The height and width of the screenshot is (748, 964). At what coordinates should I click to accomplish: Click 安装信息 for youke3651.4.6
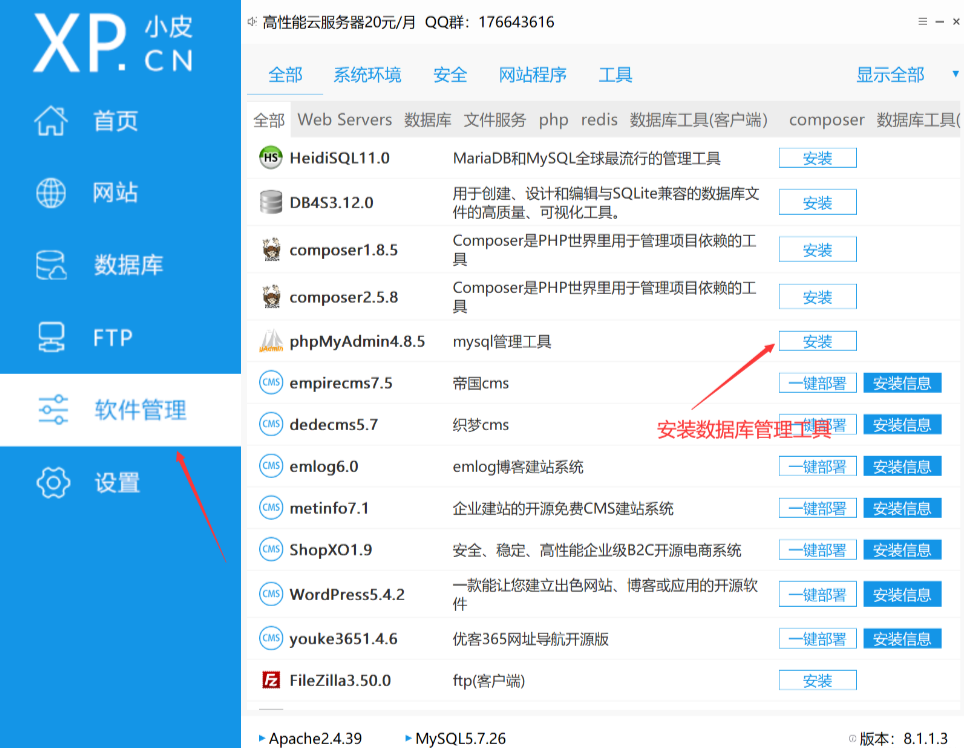(902, 639)
